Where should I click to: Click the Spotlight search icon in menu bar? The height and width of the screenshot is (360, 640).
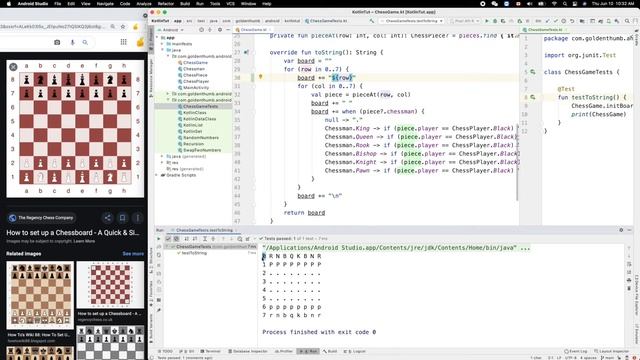tap(565, 4)
